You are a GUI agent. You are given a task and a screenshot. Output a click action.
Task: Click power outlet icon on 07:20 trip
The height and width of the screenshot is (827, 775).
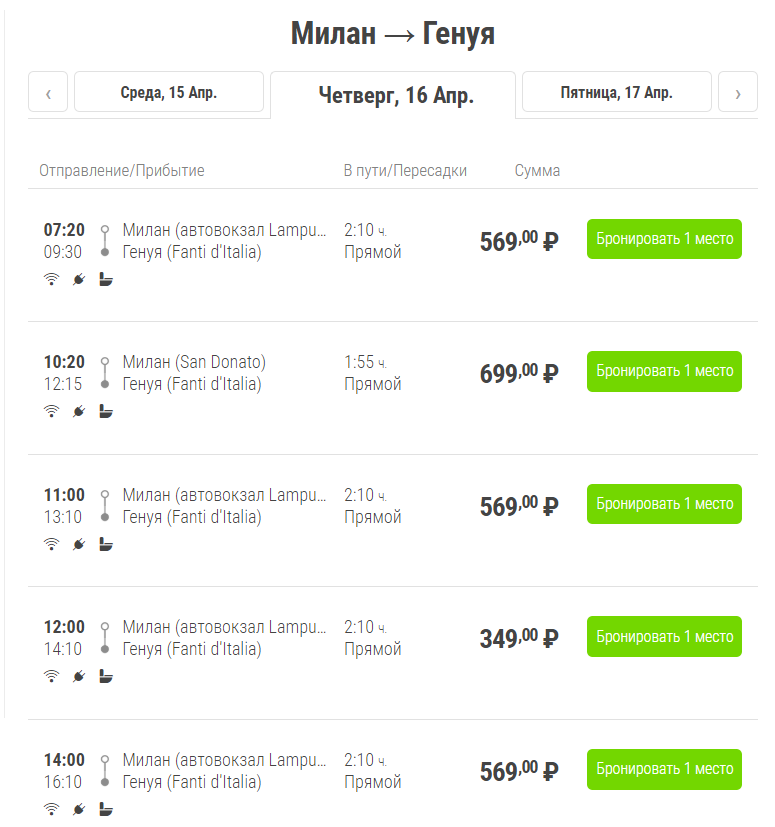[79, 280]
